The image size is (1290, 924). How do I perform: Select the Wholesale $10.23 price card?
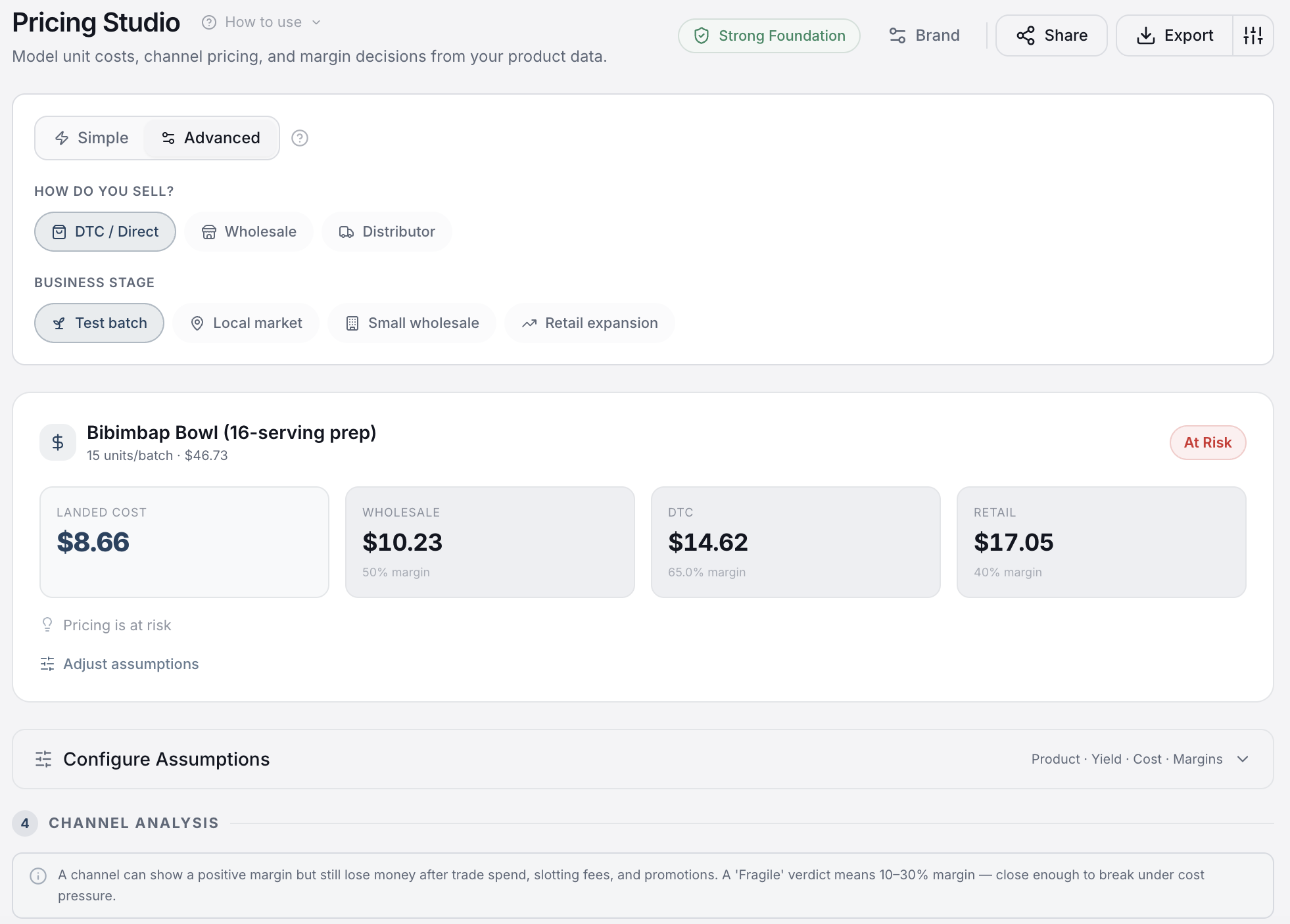pos(490,542)
